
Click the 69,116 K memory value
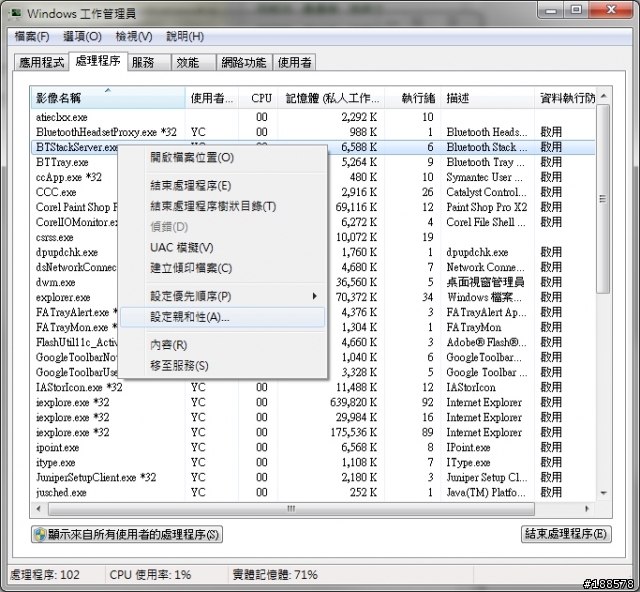click(x=356, y=207)
